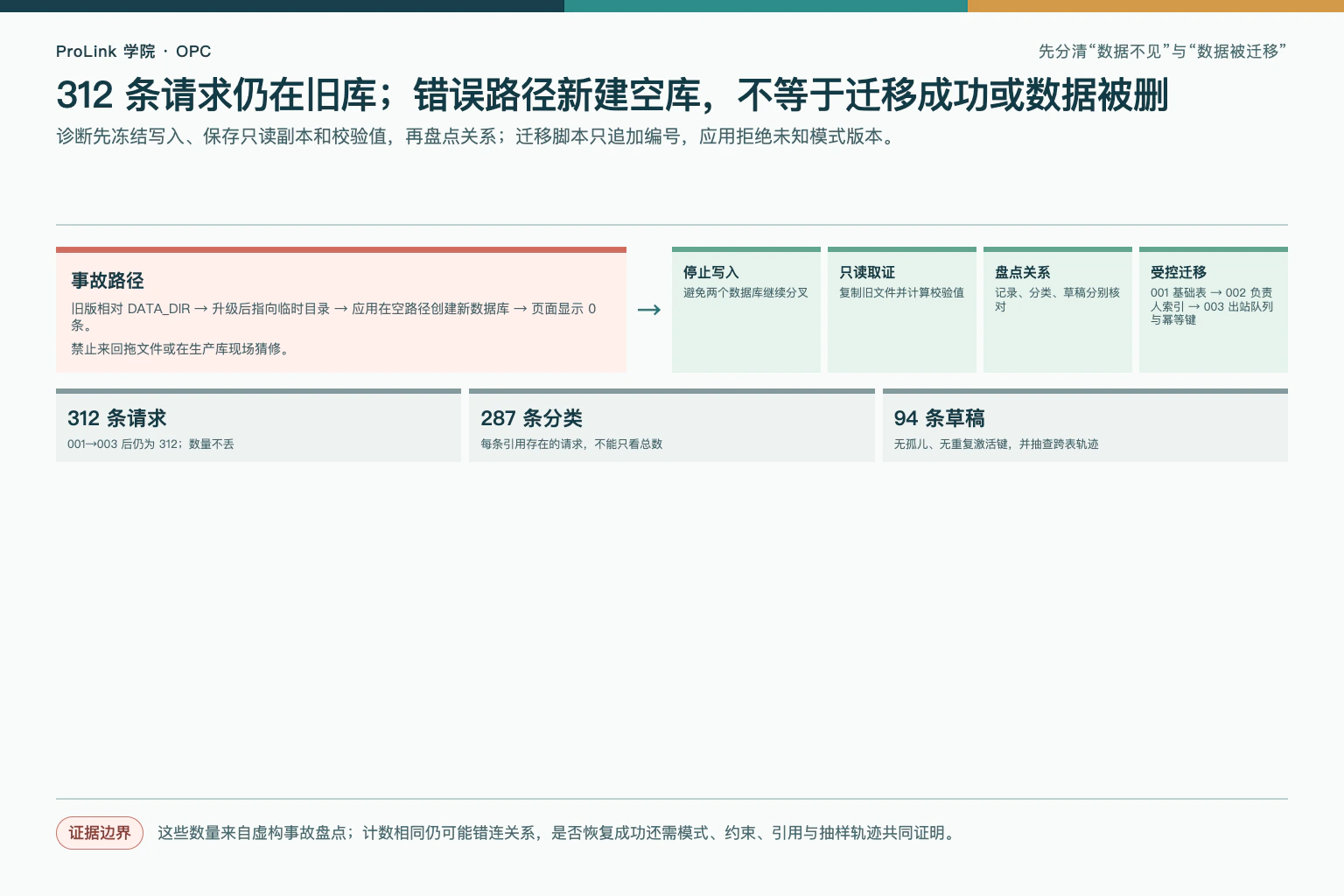The image size is (1344, 896).
Task: Select the text 每条引用存在的请求，不能只看总数
Action: click(x=571, y=444)
